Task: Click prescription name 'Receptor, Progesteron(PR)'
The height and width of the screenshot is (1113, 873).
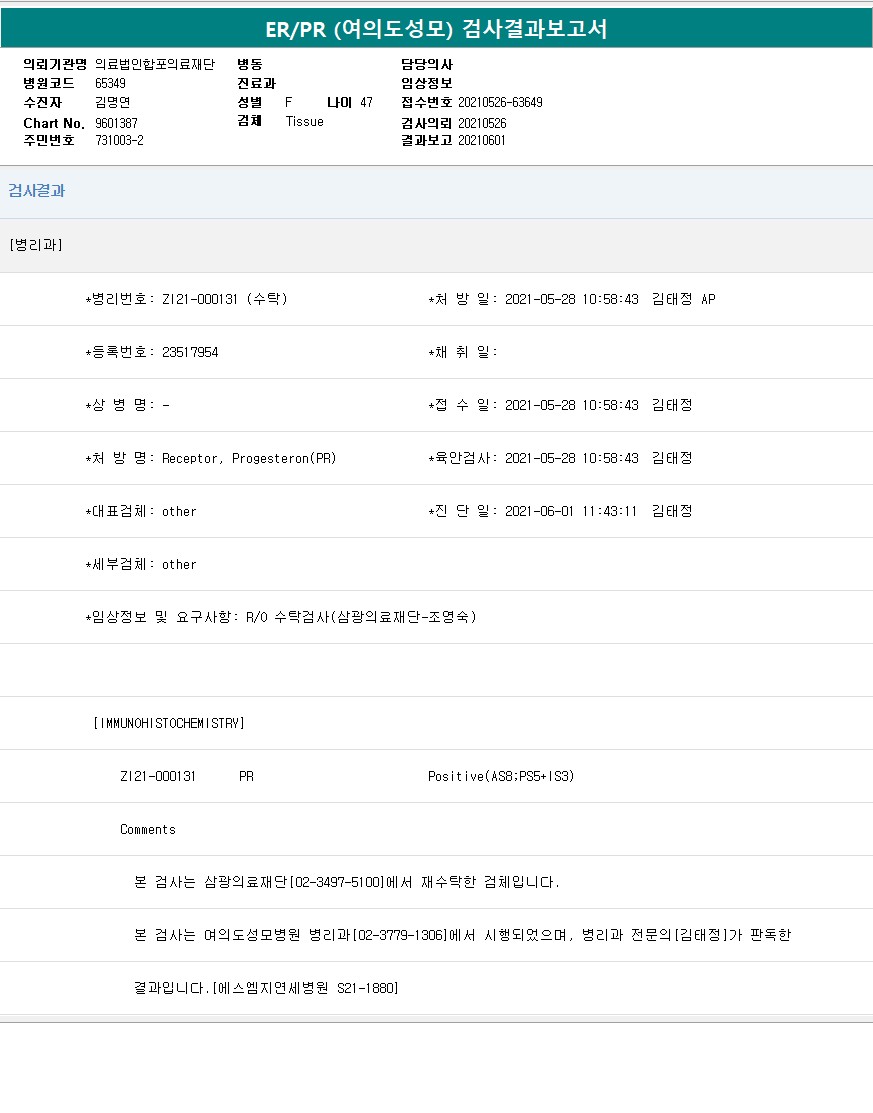Action: (x=249, y=459)
